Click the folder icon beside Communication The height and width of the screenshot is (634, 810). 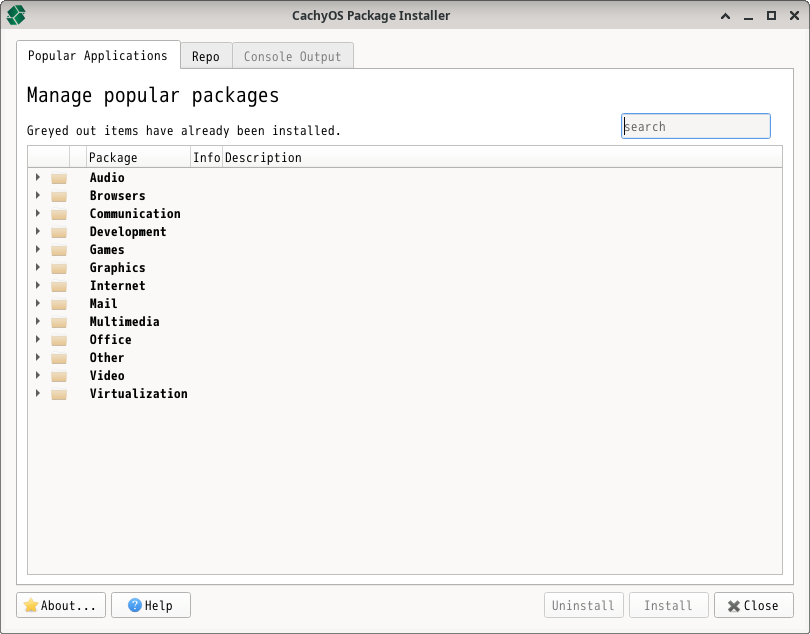tap(58, 213)
